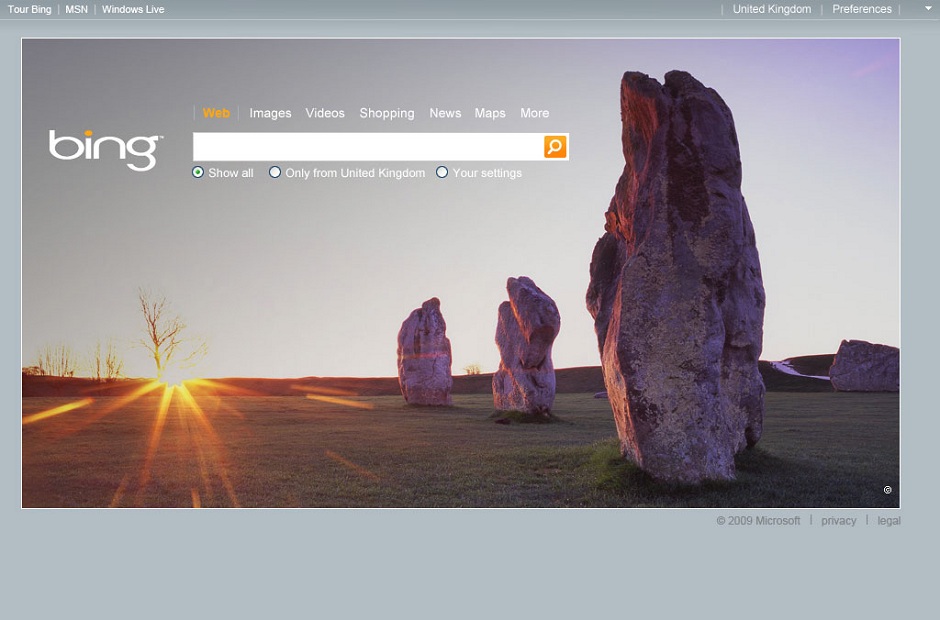Viewport: 940px width, 620px height.
Task: Select the Web search tab
Action: point(215,113)
